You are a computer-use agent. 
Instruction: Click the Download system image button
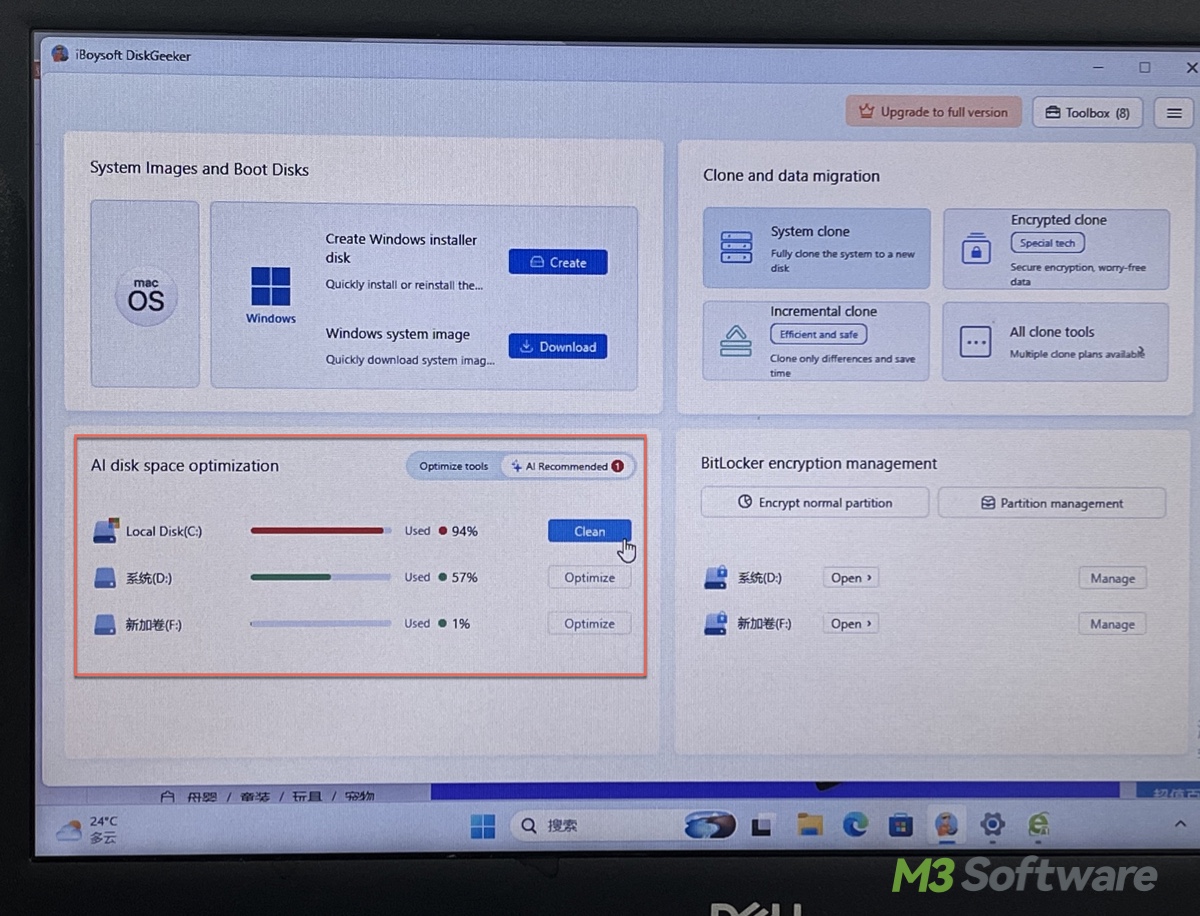point(558,347)
